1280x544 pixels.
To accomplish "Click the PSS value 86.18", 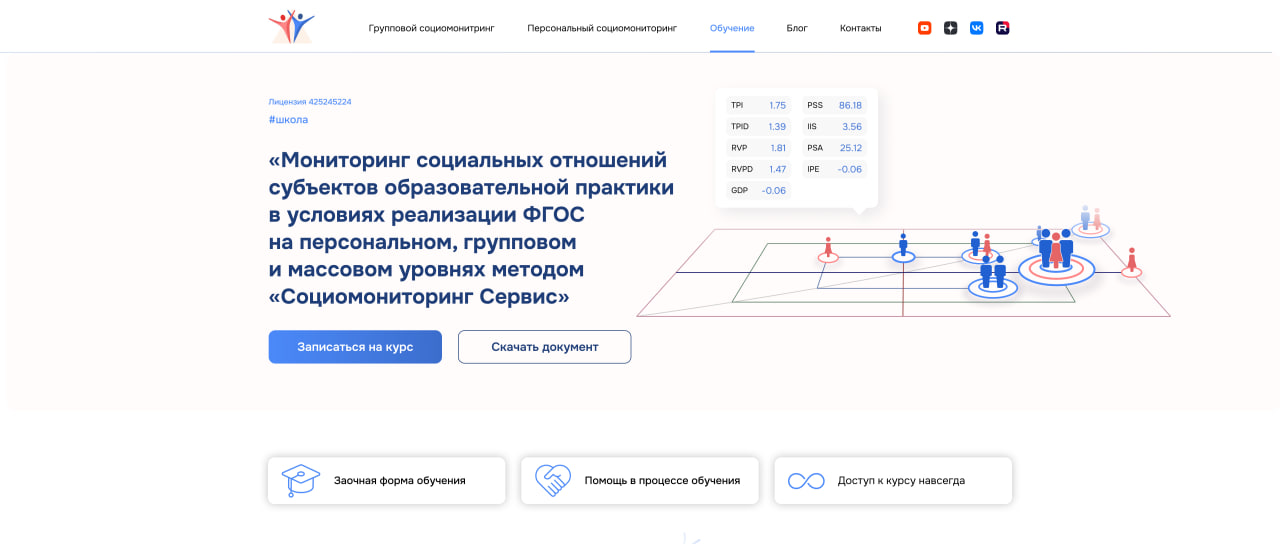I will (x=850, y=105).
